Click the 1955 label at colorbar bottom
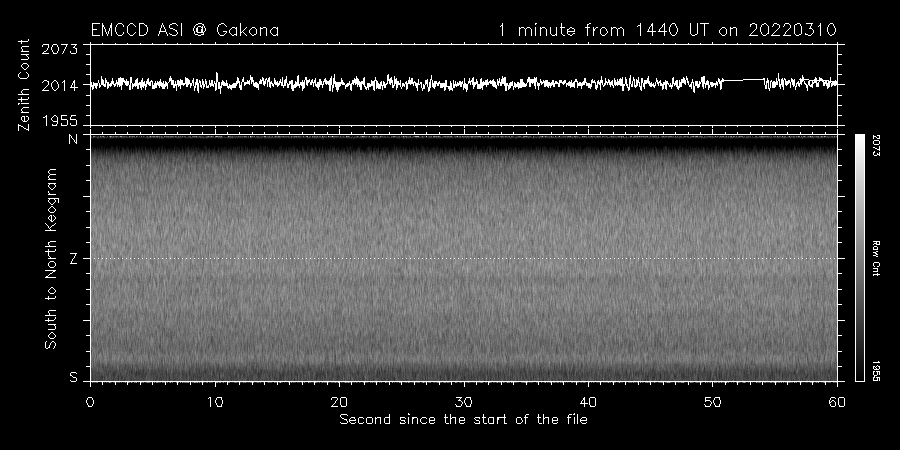The height and width of the screenshot is (450, 900). coord(876,371)
